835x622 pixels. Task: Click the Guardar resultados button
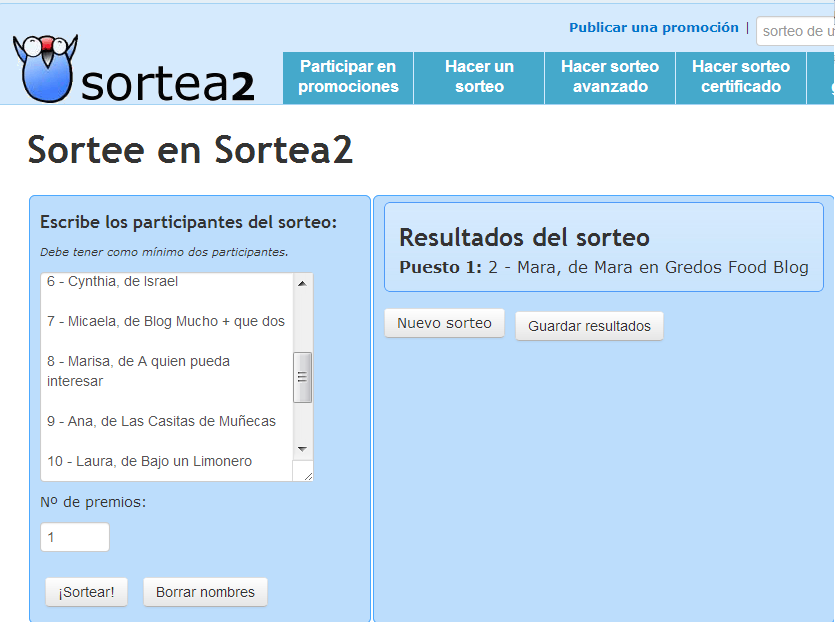589,326
